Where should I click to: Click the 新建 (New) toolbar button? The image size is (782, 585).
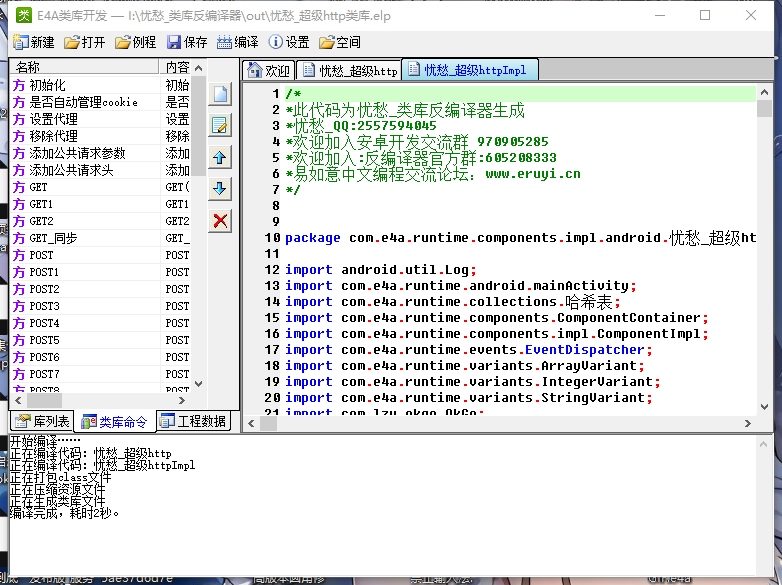tap(33, 42)
